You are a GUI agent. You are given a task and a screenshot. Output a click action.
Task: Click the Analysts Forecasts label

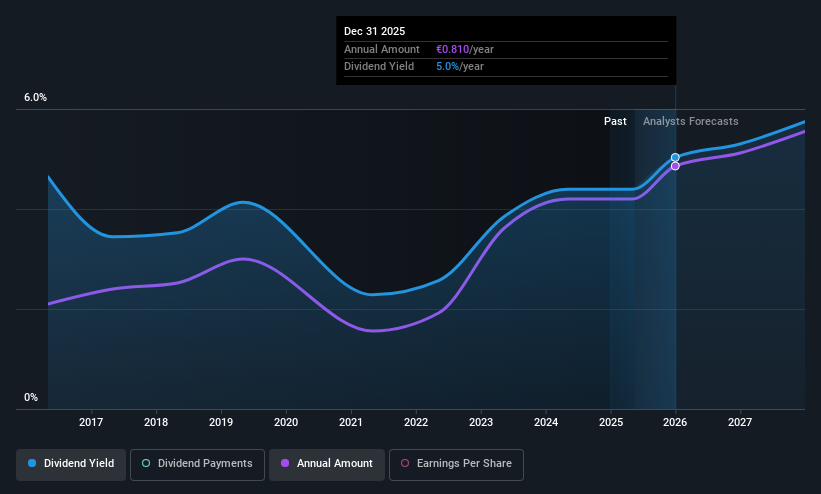(690, 121)
